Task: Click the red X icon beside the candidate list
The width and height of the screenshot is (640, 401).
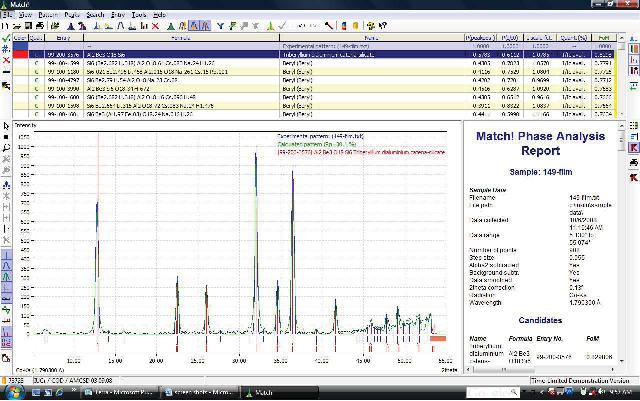Action: point(6,59)
